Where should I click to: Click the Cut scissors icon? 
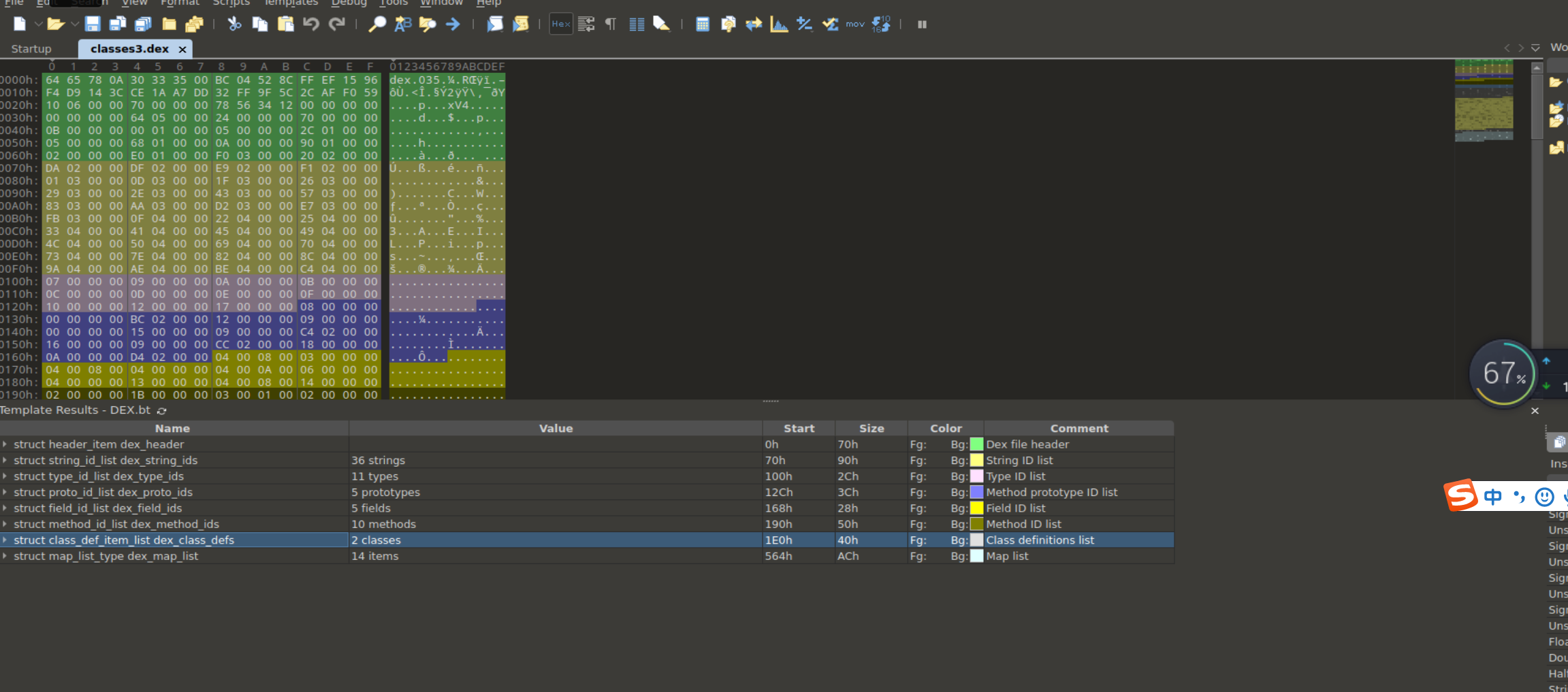234,24
